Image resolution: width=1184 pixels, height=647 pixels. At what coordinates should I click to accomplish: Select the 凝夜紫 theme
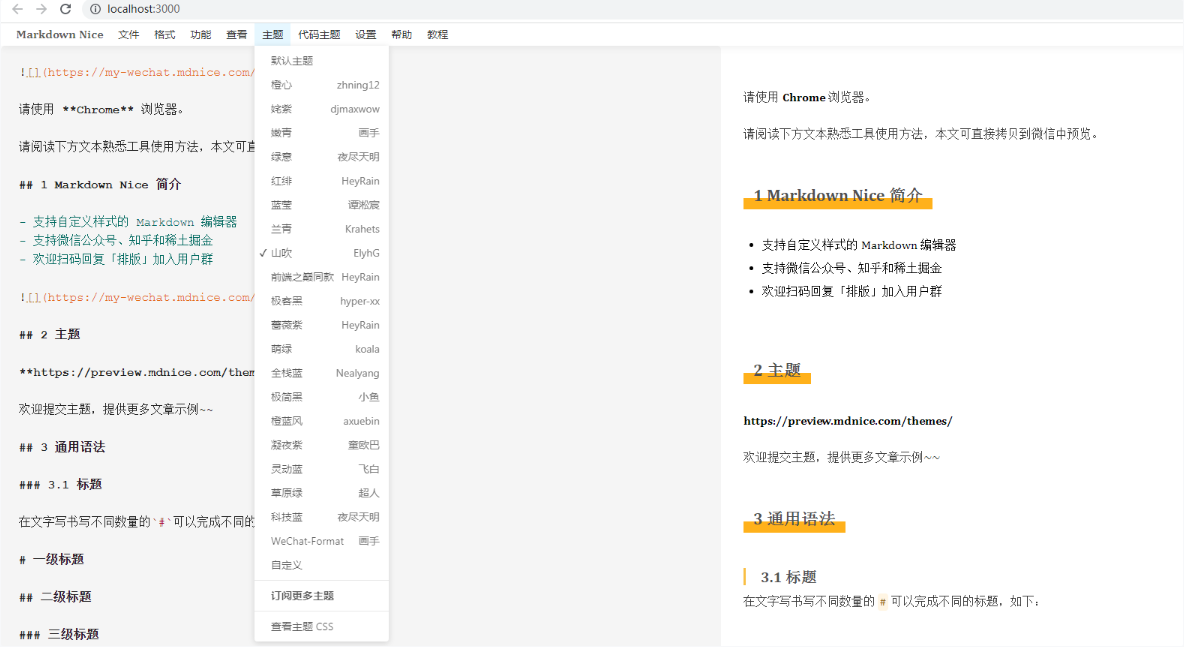pos(322,445)
